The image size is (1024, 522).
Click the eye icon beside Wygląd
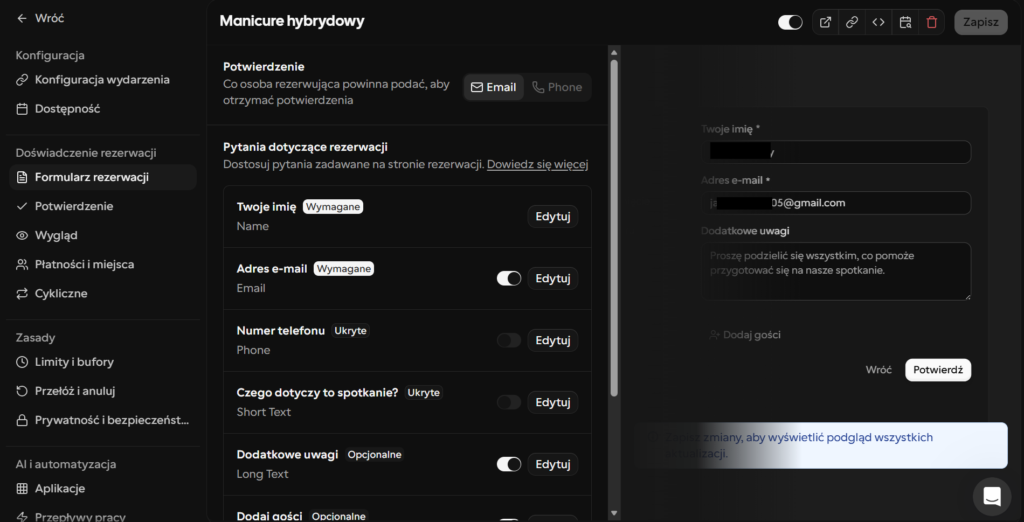click(x=22, y=235)
